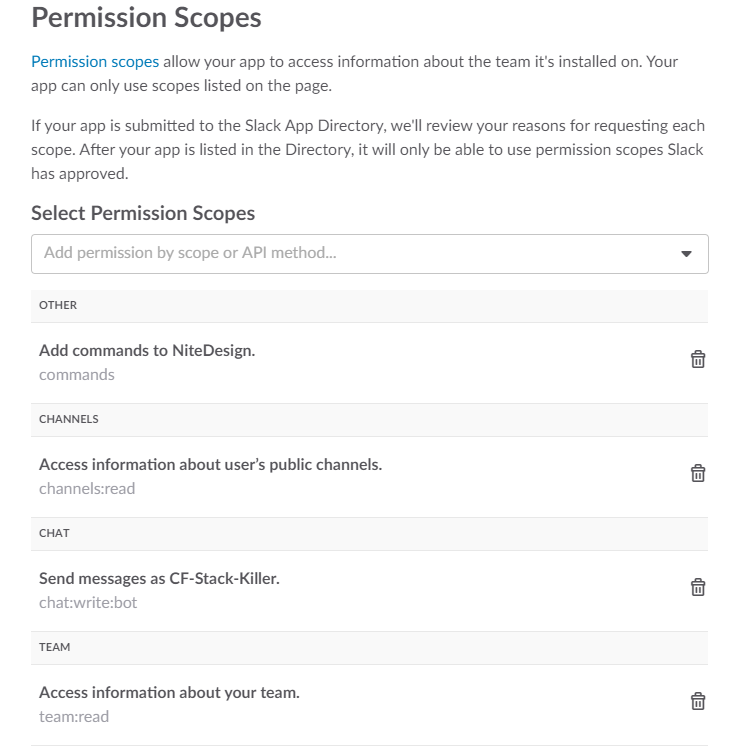This screenshot has height=753, width=739.
Task: Click the OTHER section header
Action: point(58,305)
